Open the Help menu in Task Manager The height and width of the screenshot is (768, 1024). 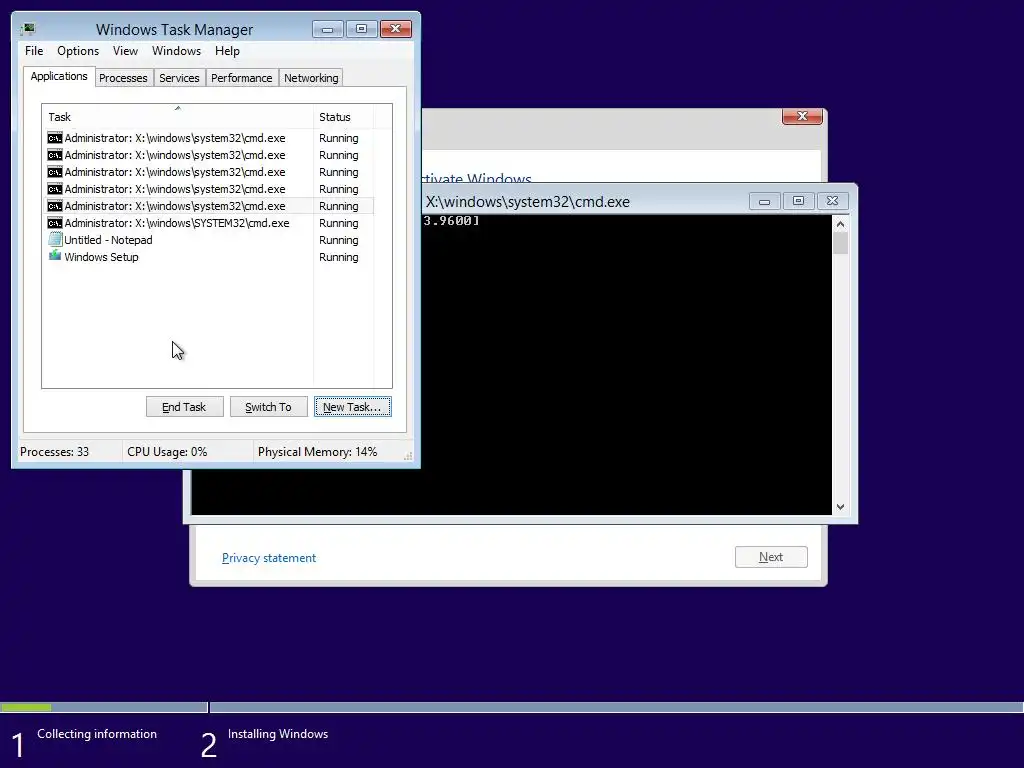[x=227, y=51]
